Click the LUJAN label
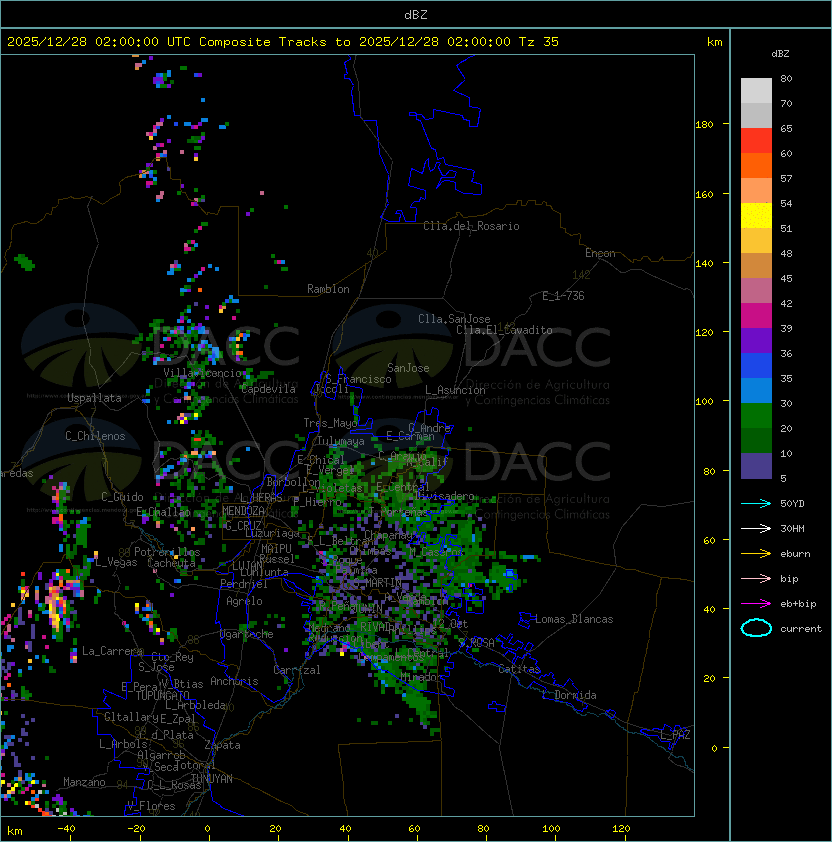Image resolution: width=832 pixels, height=842 pixels. coord(247,566)
